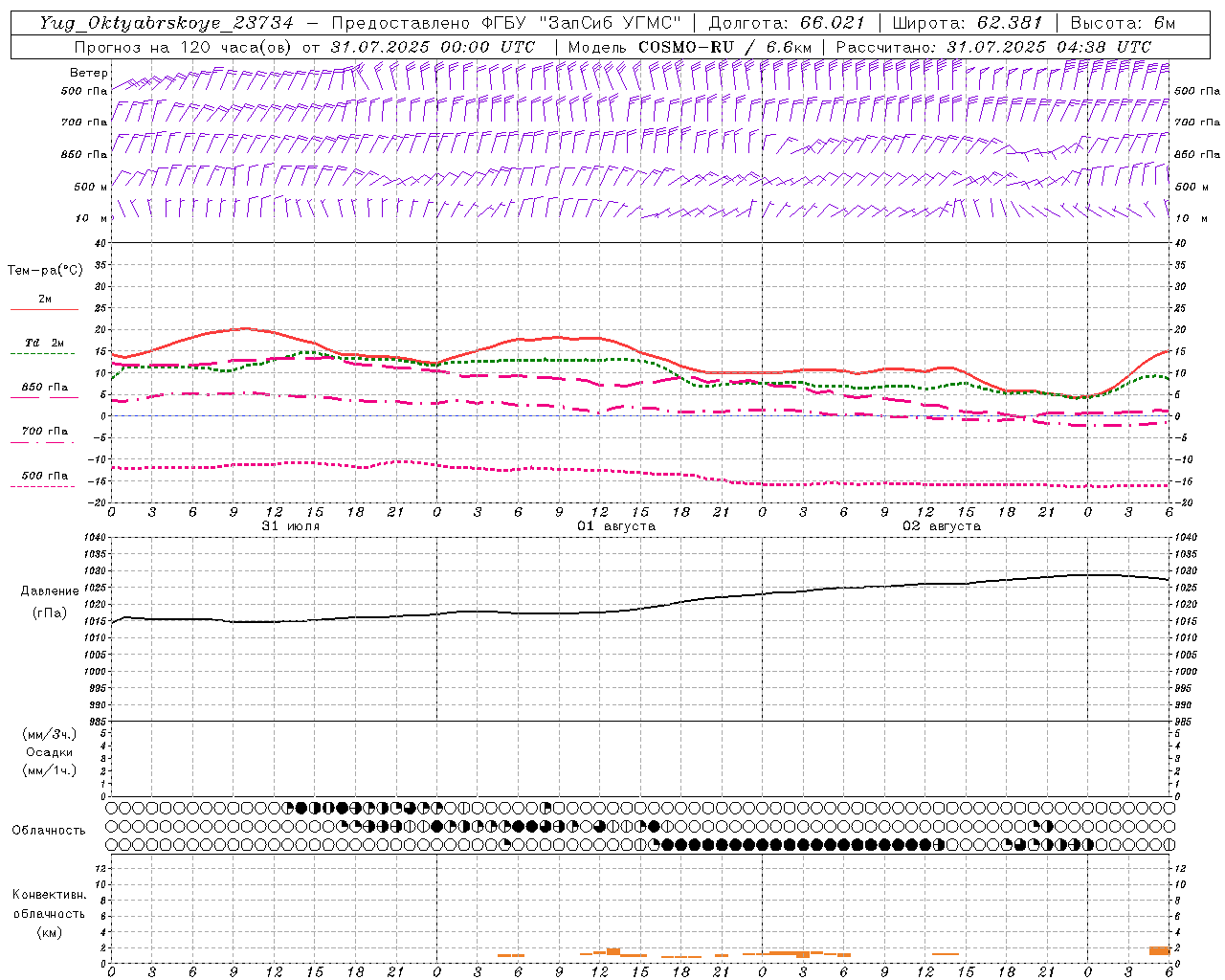The image size is (1225, 980).
Task: Click the (мм/1ч.) precipitation unit label
Action: tap(50, 770)
